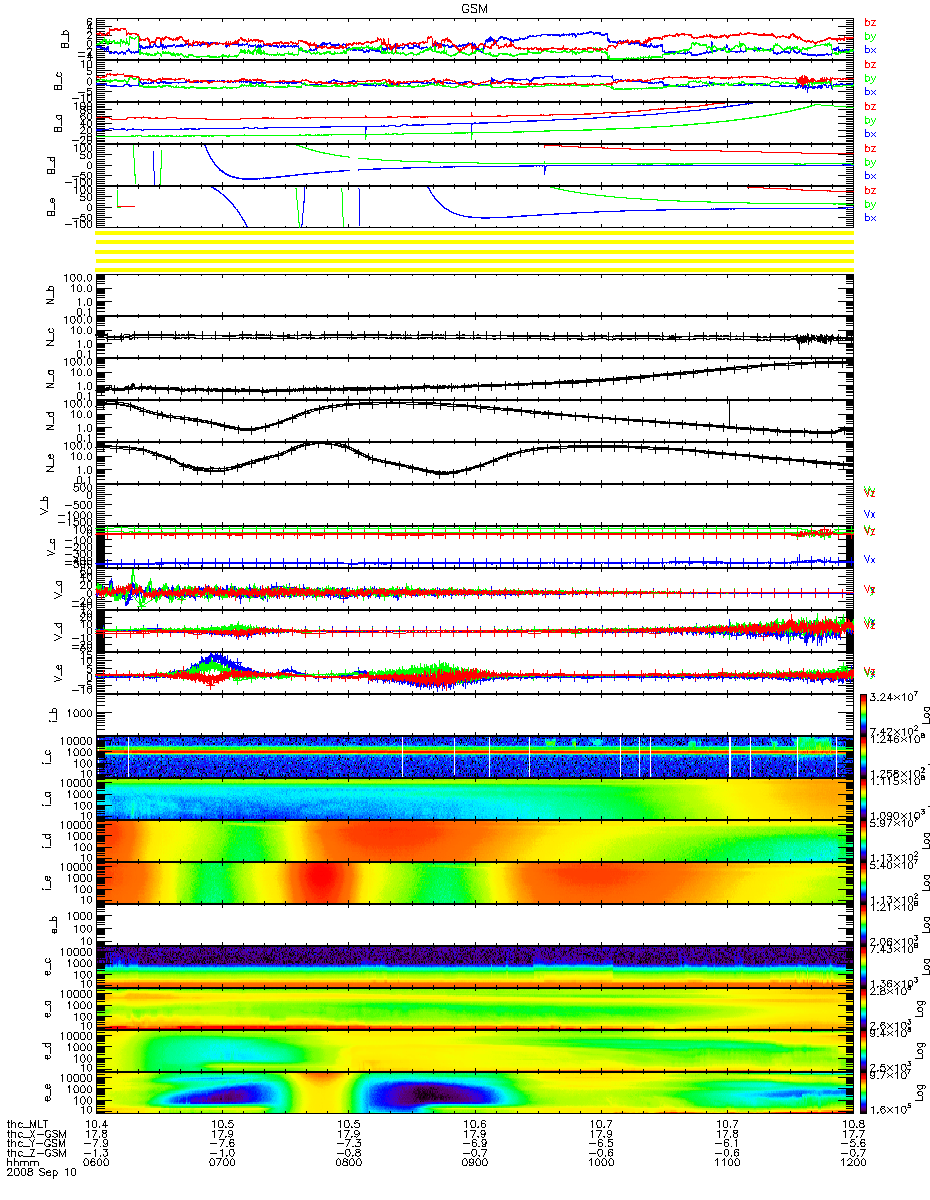Click the red bz legend of B_b panel
The image size is (930, 1200).
click(870, 23)
